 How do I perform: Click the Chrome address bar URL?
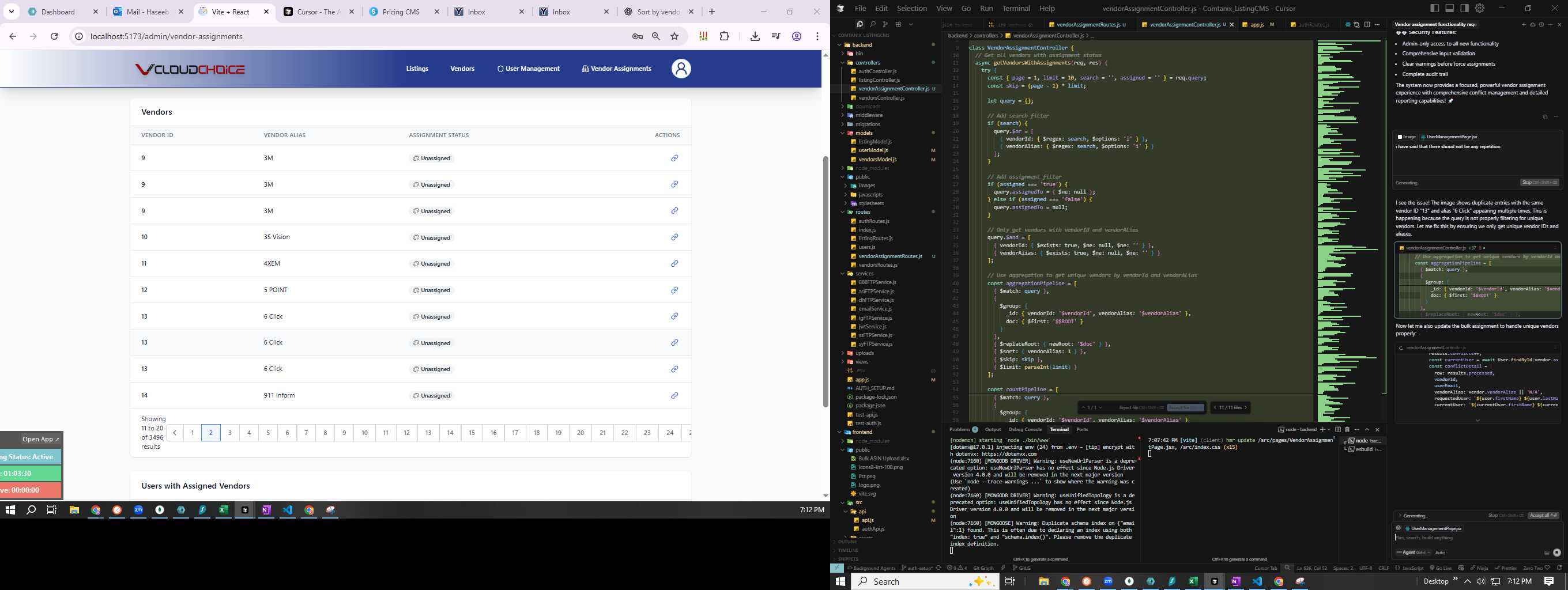[x=166, y=36]
